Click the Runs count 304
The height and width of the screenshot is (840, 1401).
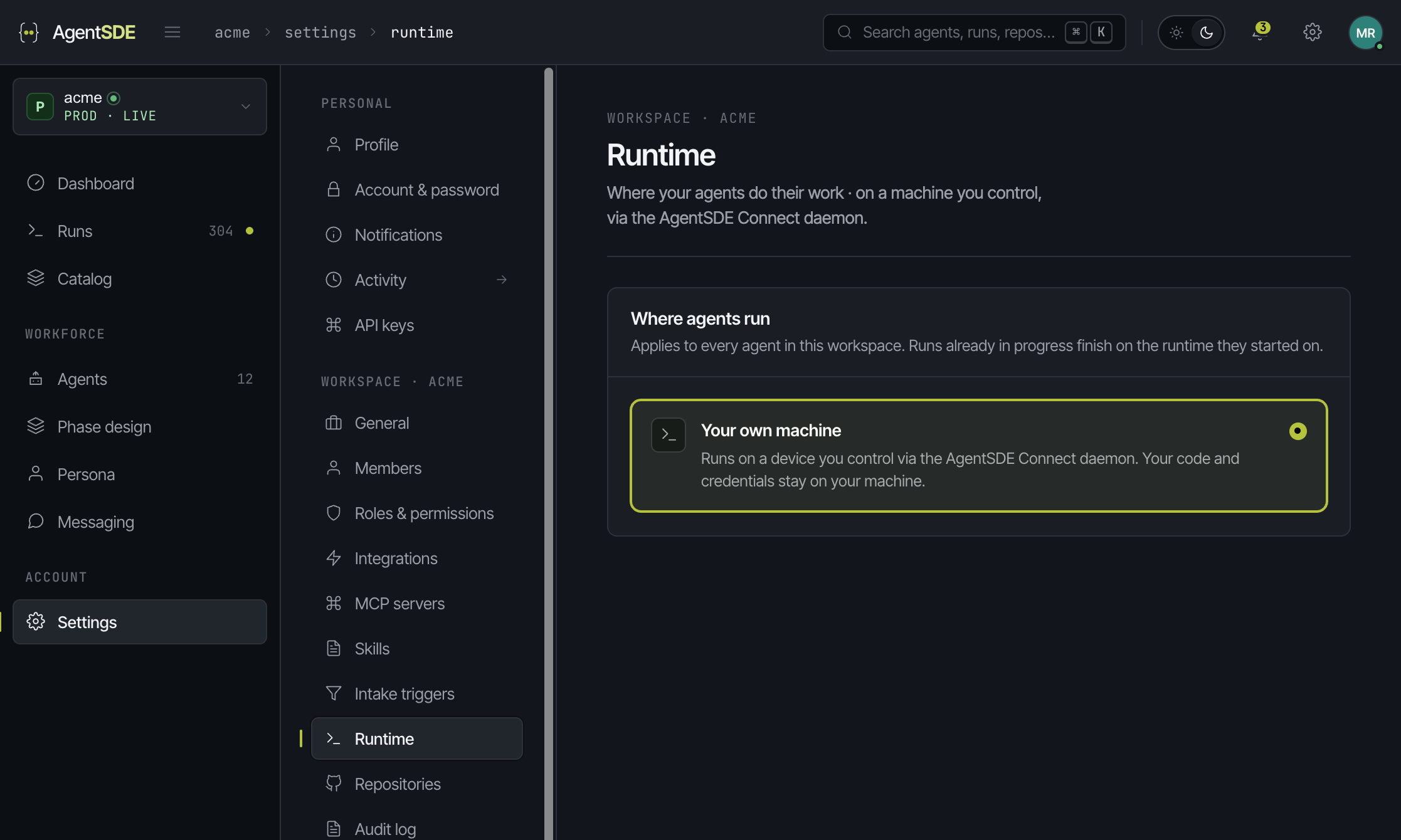click(221, 231)
